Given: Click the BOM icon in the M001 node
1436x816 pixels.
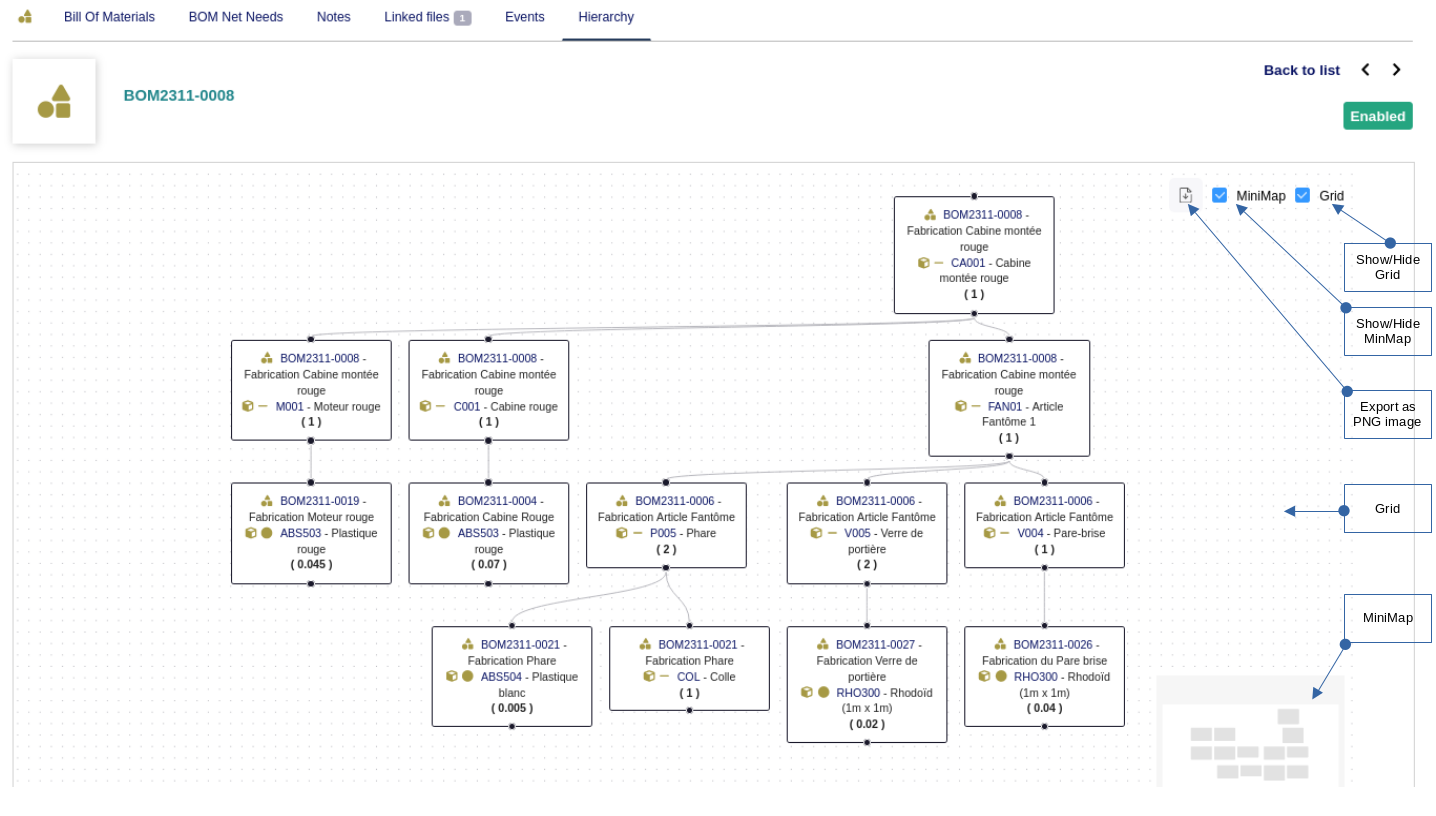Looking at the screenshot, I should coord(267,358).
